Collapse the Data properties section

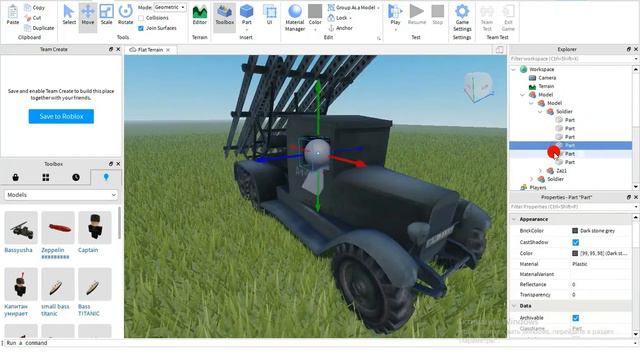coord(514,306)
